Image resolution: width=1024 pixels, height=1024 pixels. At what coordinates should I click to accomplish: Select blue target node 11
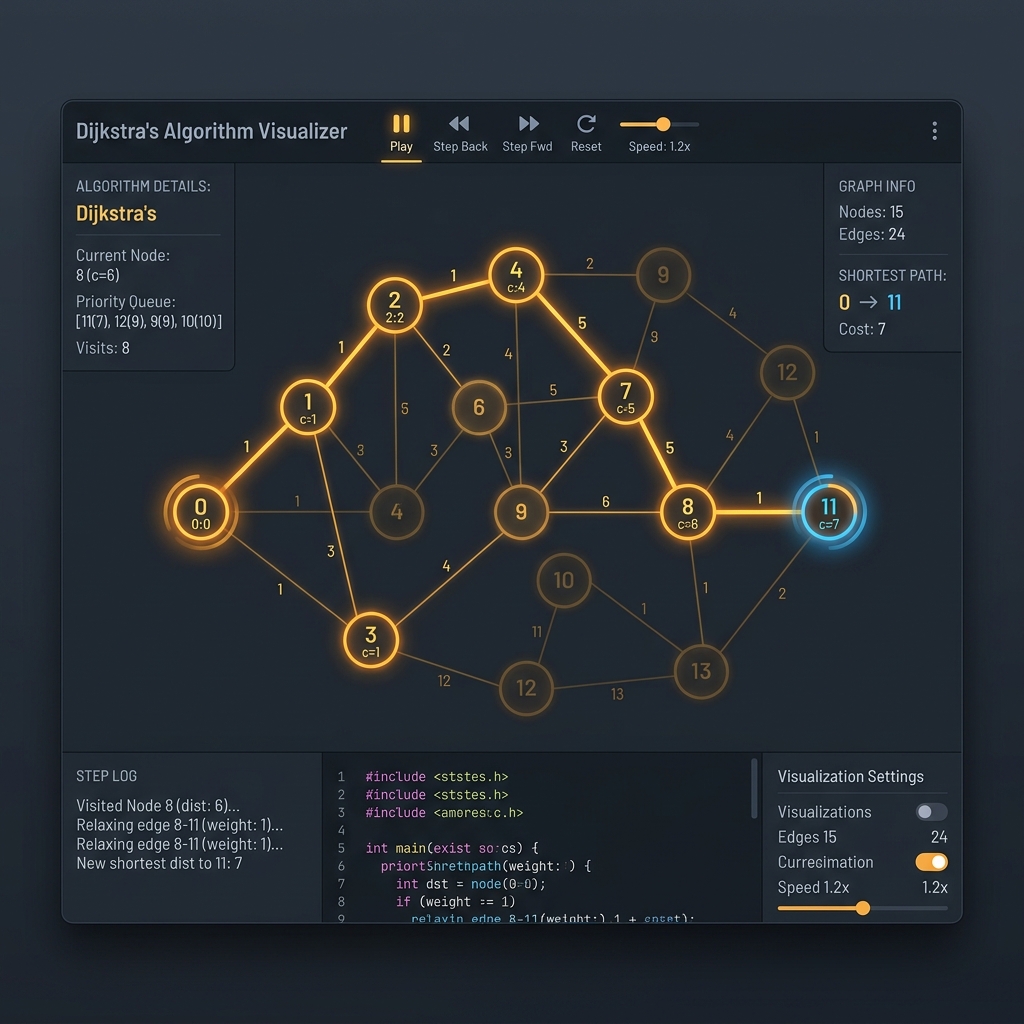coord(829,512)
